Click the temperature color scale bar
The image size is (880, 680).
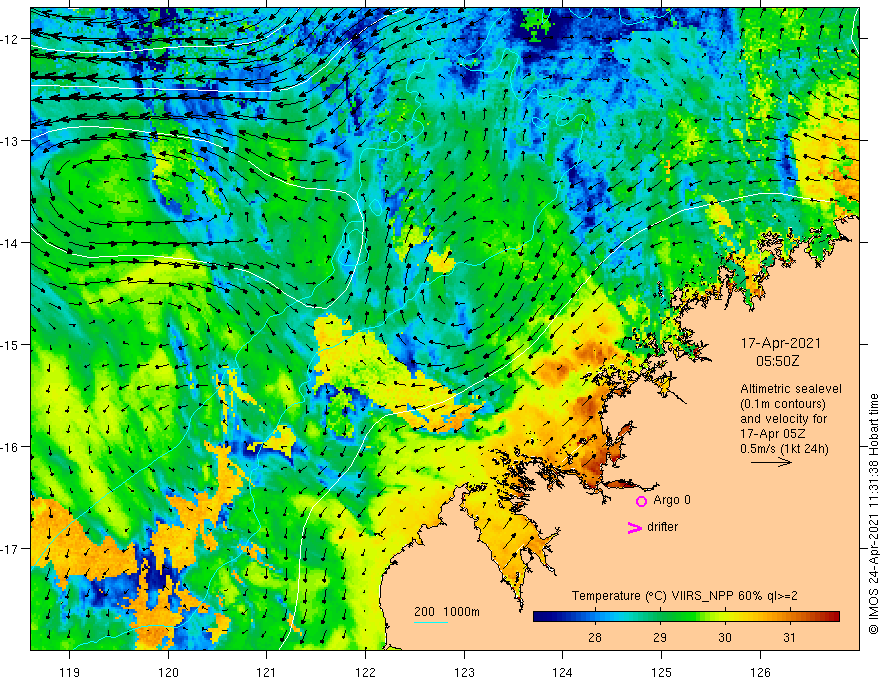(686, 617)
